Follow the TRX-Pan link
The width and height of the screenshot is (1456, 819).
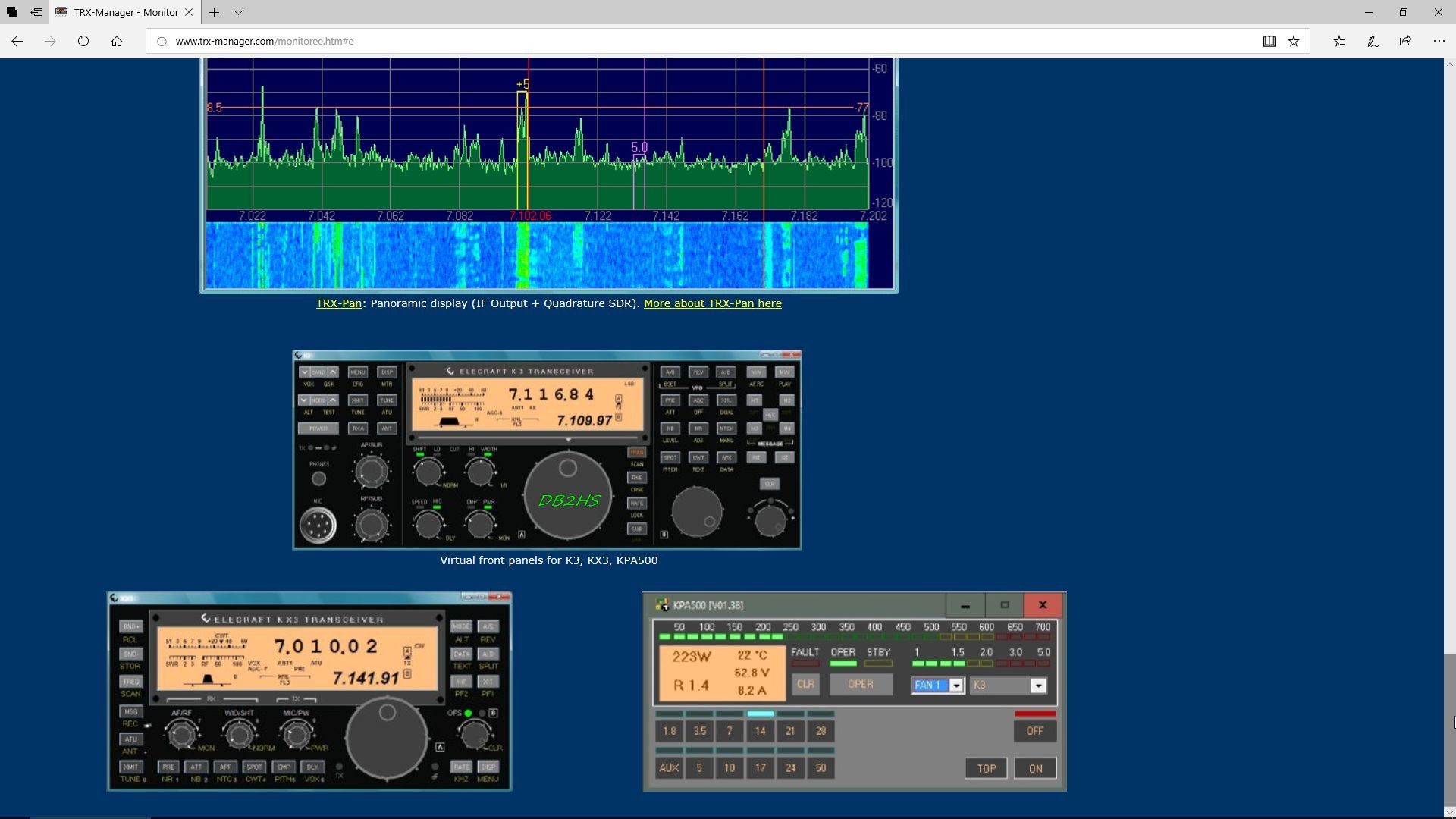click(x=338, y=303)
